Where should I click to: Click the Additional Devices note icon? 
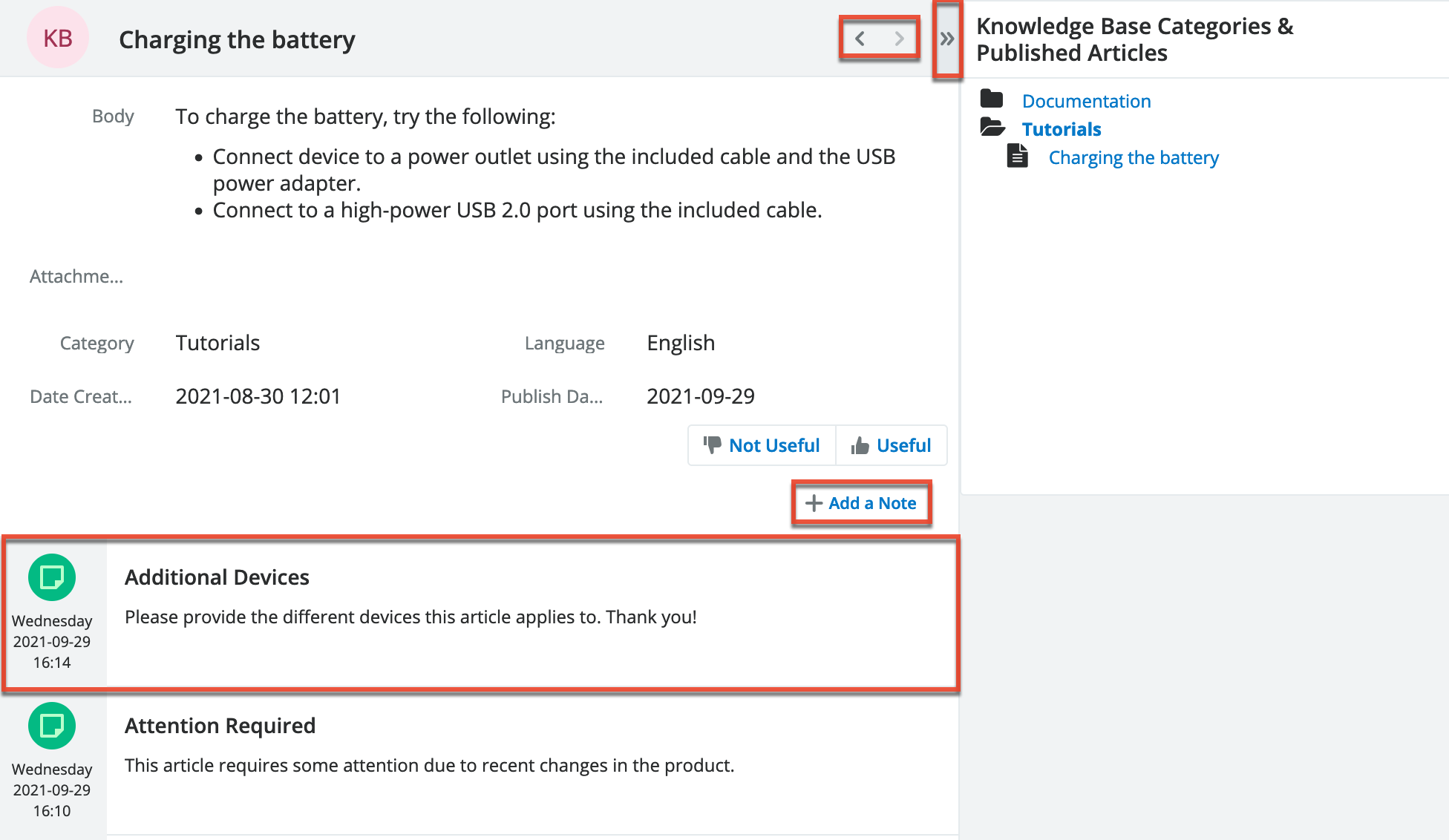(52, 577)
